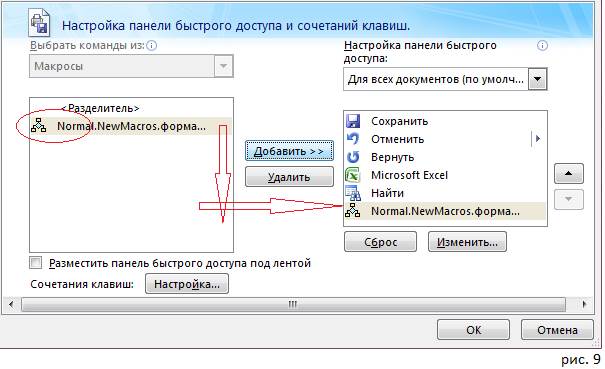Click the horizontal scrollbar thumb
605x369 pixels.
pyautogui.click(x=293, y=305)
